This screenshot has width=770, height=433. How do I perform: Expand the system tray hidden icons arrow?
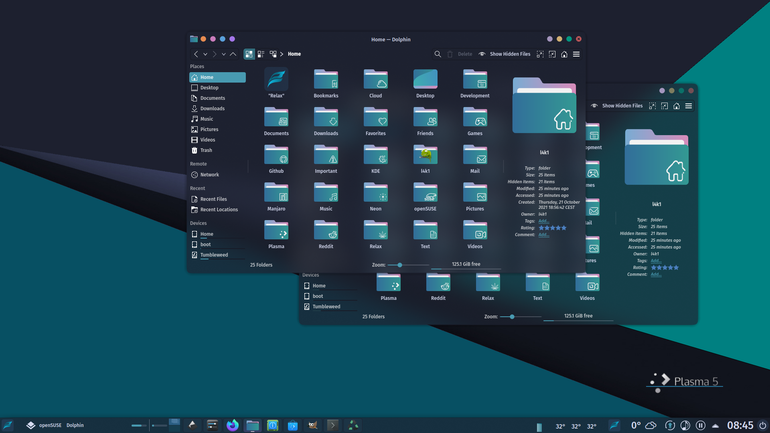pos(715,426)
